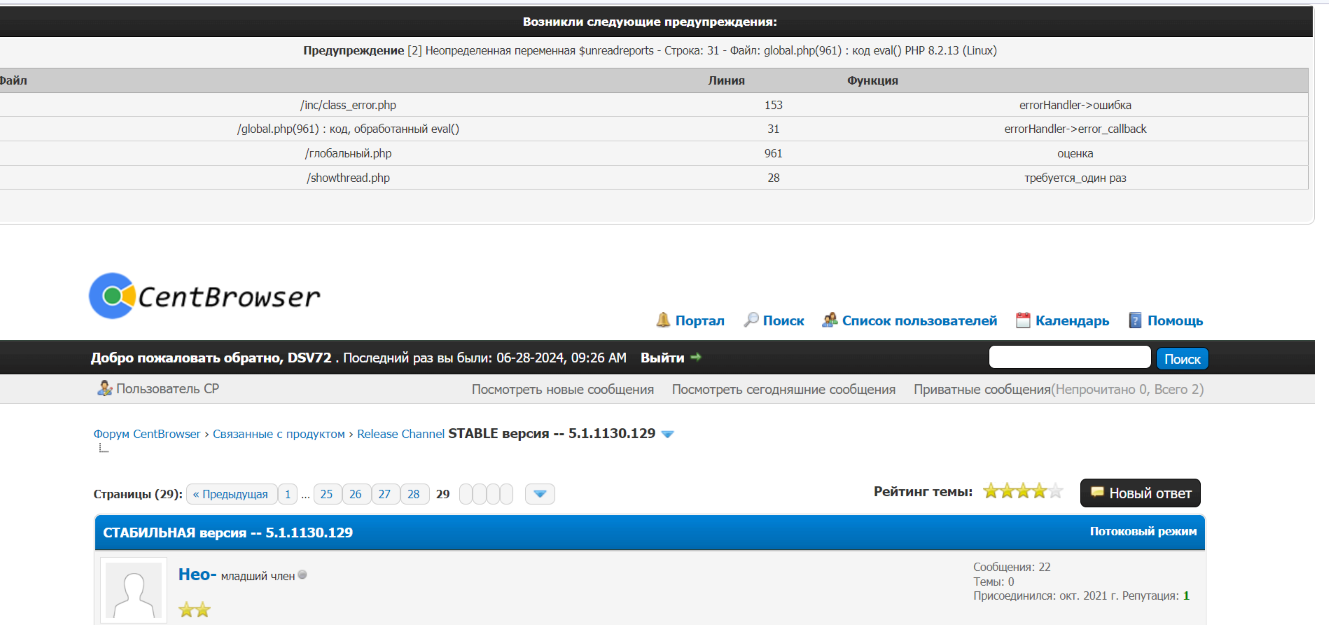1329x625 pixels.
Task: Click Neo- offline status indicator
Action: 302,575
